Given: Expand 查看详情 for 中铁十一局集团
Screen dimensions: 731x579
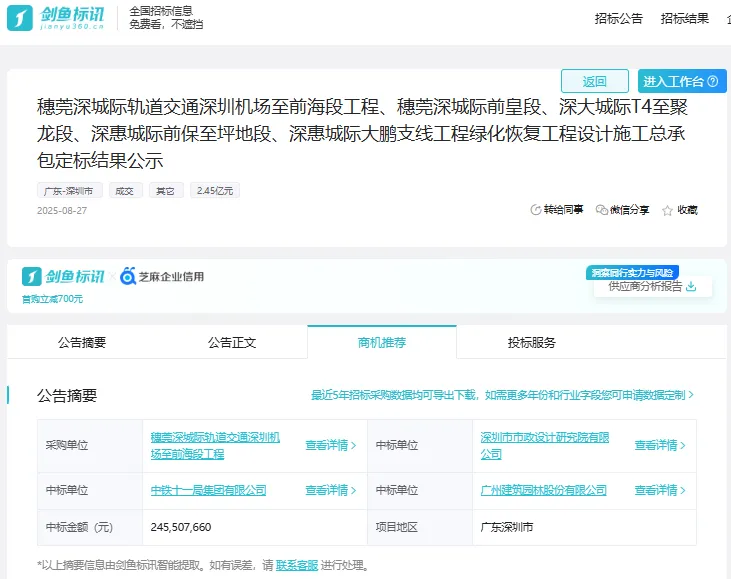Looking at the screenshot, I should [x=331, y=490].
